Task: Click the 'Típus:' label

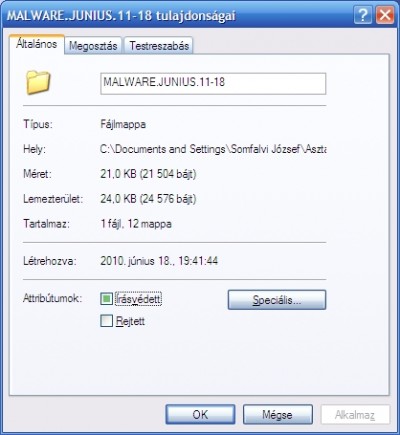Action: coord(38,124)
